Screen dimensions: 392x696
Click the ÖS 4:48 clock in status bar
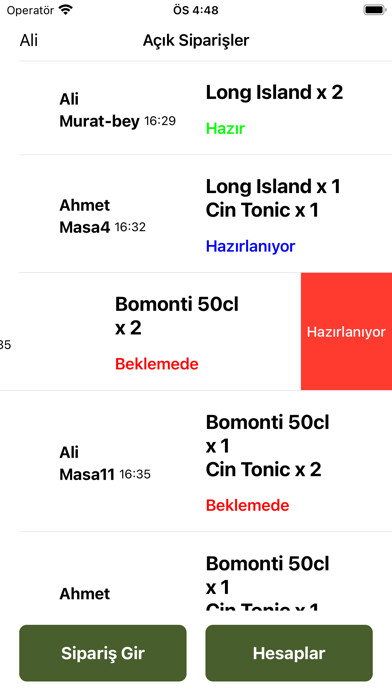point(196,10)
